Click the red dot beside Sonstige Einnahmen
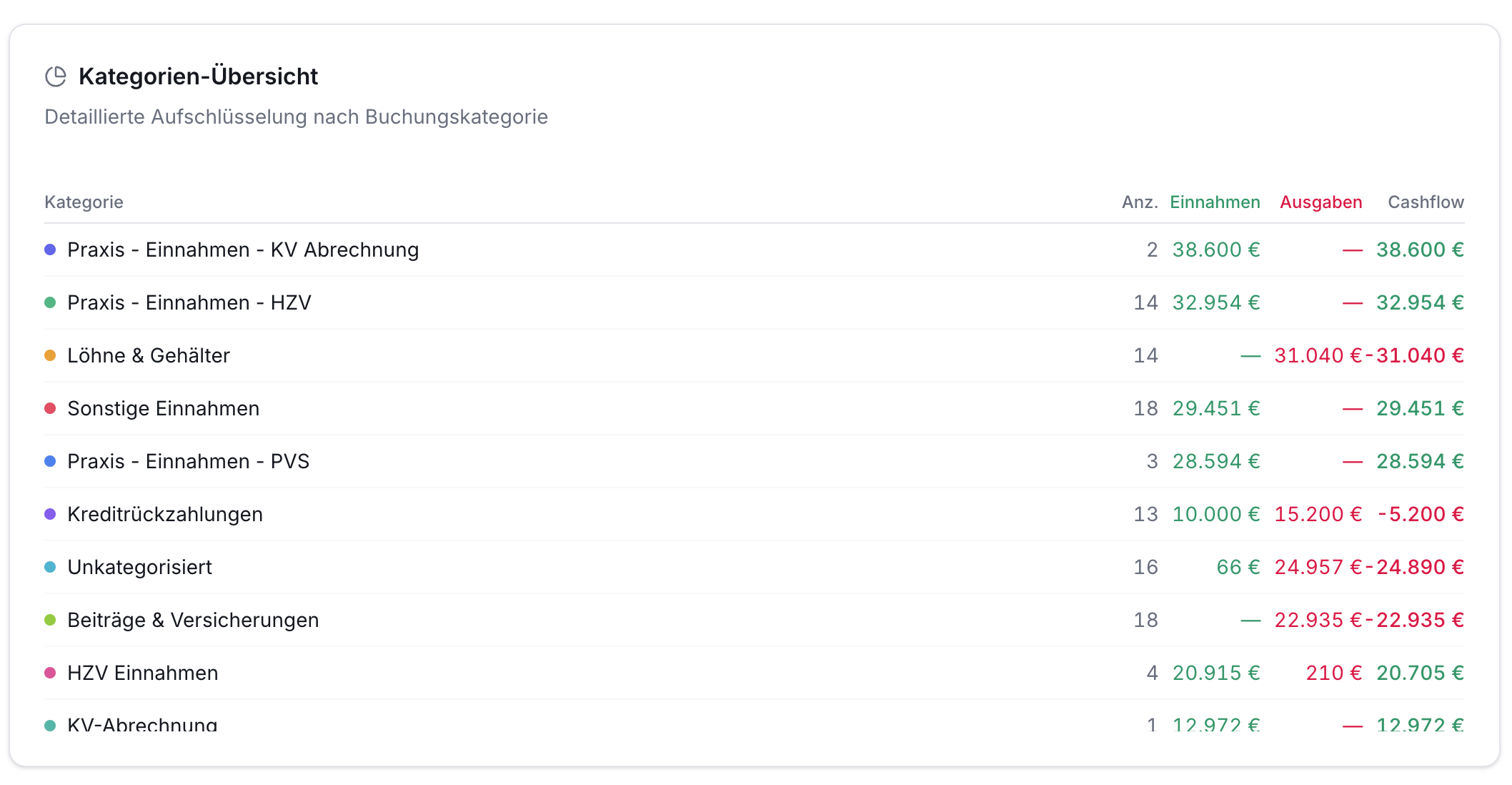 click(50, 408)
